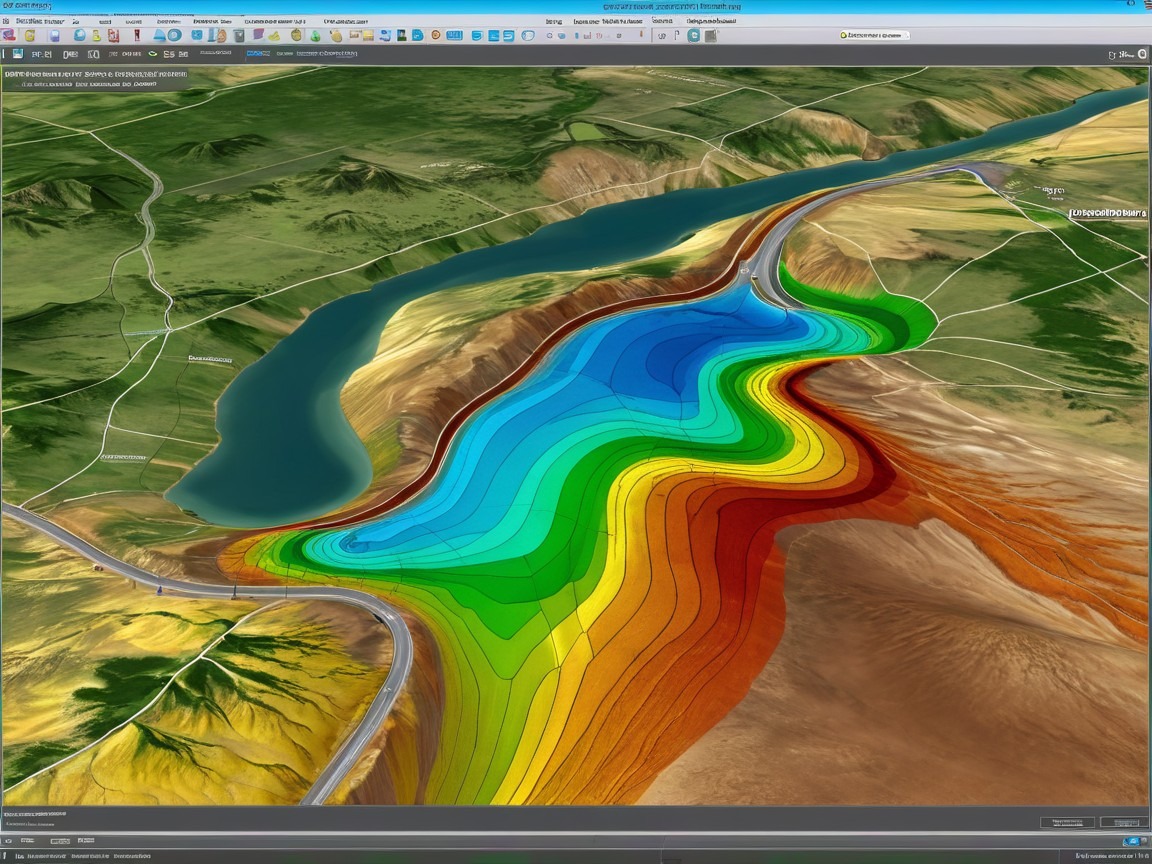Enable the blue status indicator in the taskbar
The height and width of the screenshot is (864, 1152).
tap(1131, 843)
